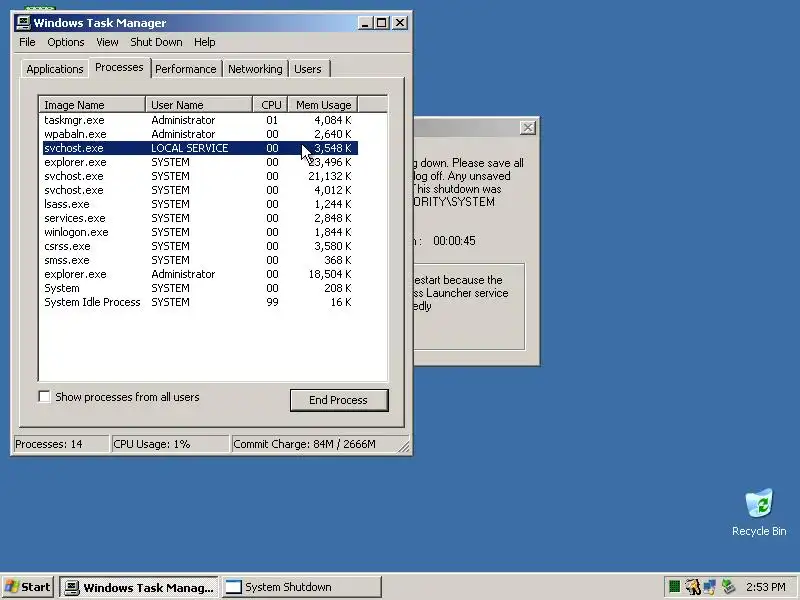Image resolution: width=800 pixels, height=600 pixels.
Task: Select the System Idle Process row
Action: pyautogui.click(x=200, y=303)
